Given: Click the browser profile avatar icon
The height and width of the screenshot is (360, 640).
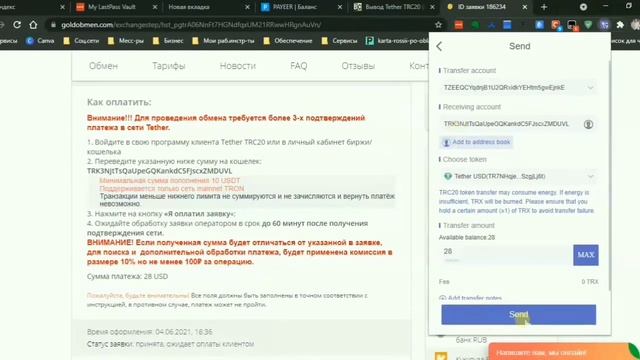Looking at the screenshot, I should (x=636, y=25).
